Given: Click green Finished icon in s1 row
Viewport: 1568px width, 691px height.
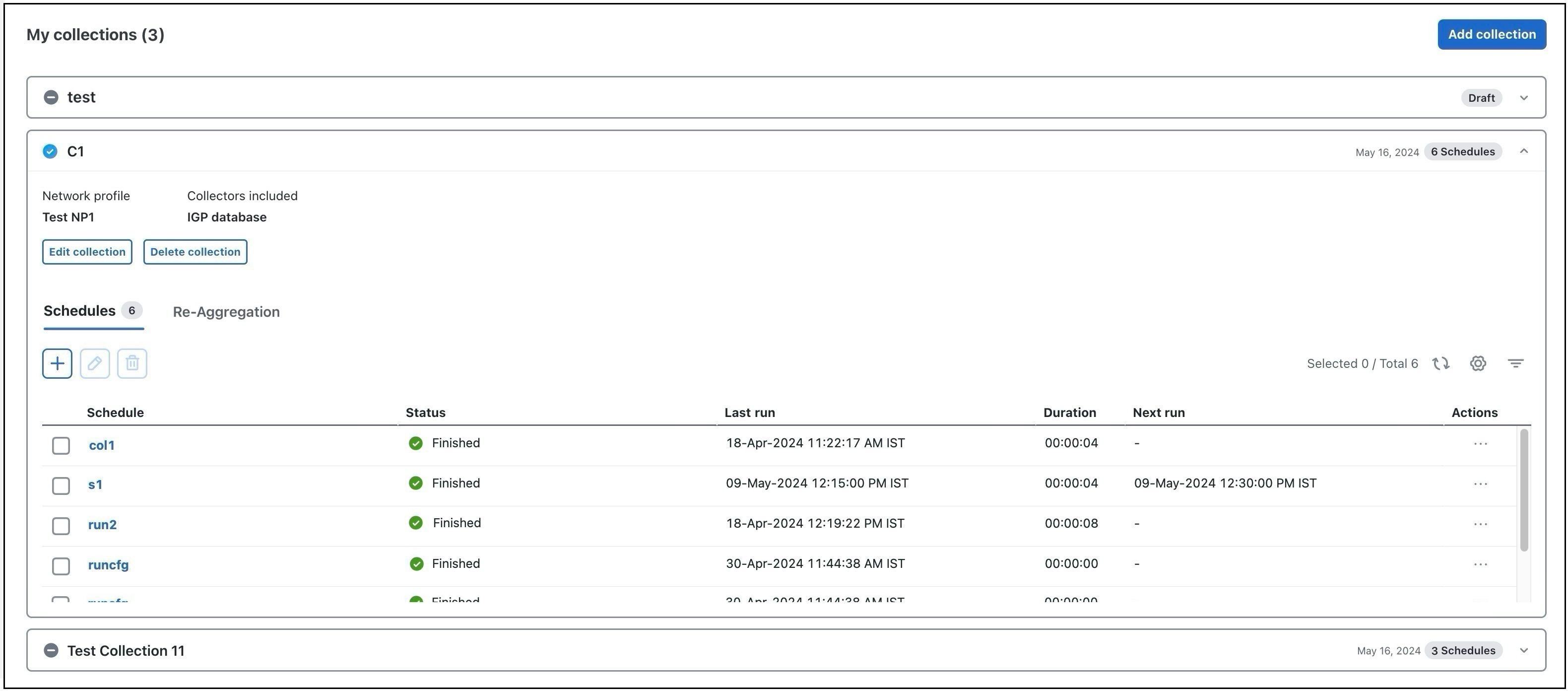Looking at the screenshot, I should click(x=416, y=484).
